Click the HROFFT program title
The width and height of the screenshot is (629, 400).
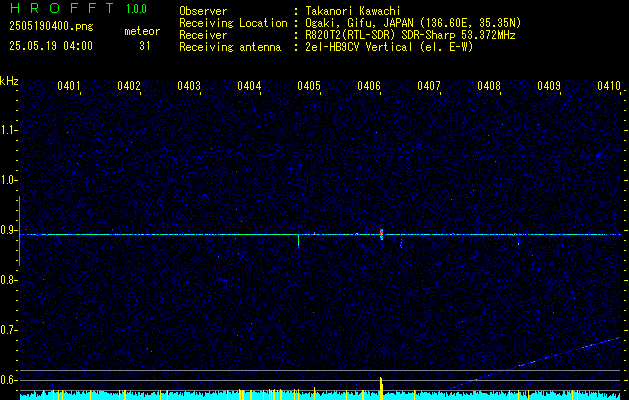(x=62, y=8)
